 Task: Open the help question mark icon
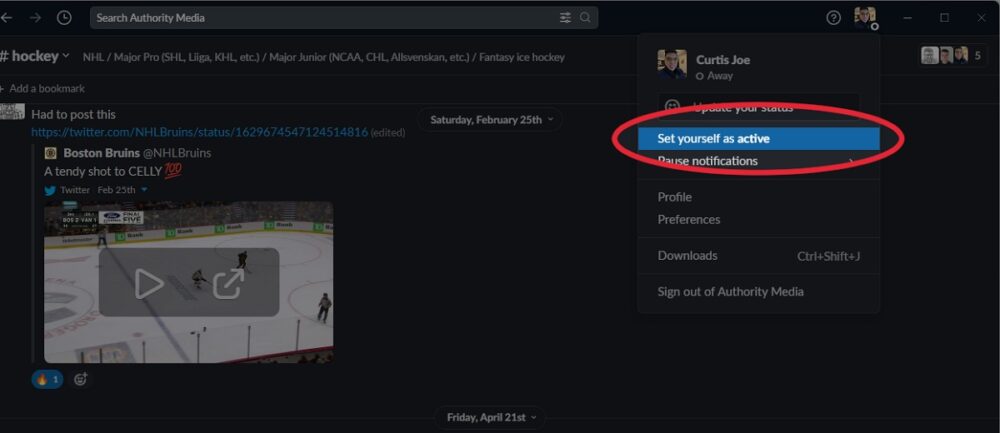pos(833,18)
